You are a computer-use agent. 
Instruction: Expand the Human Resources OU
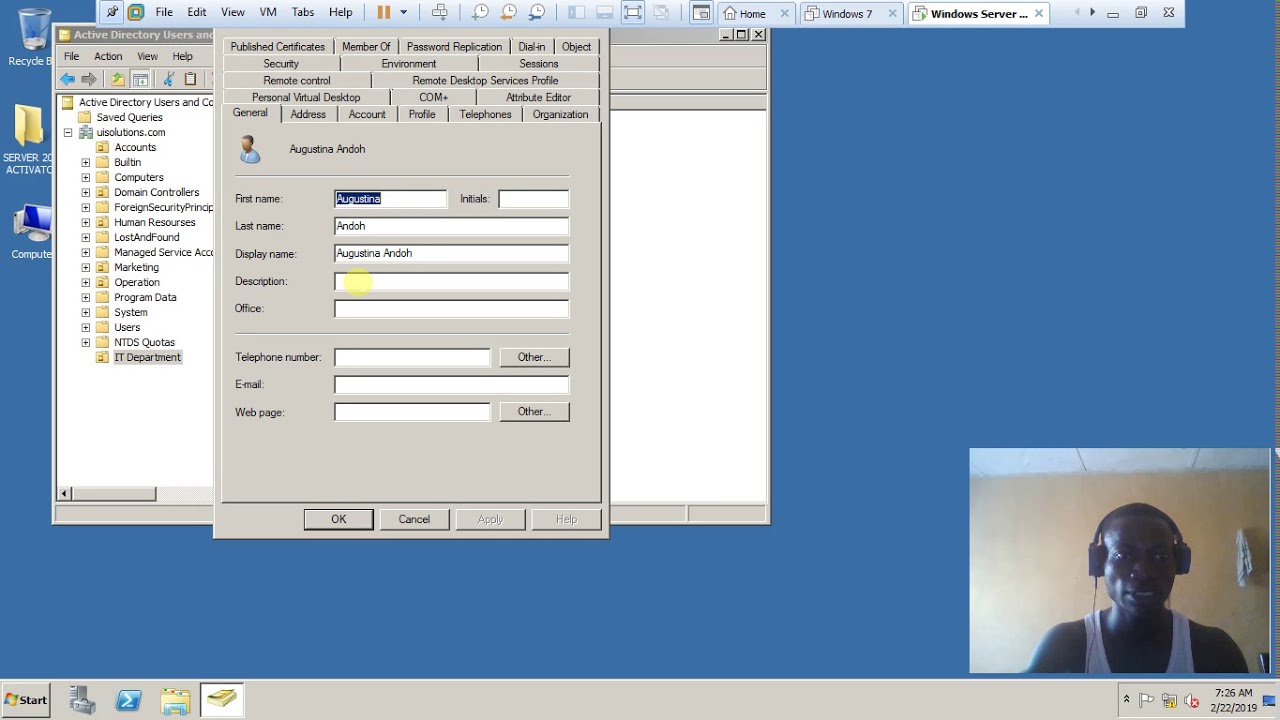pyautogui.click(x=85, y=222)
